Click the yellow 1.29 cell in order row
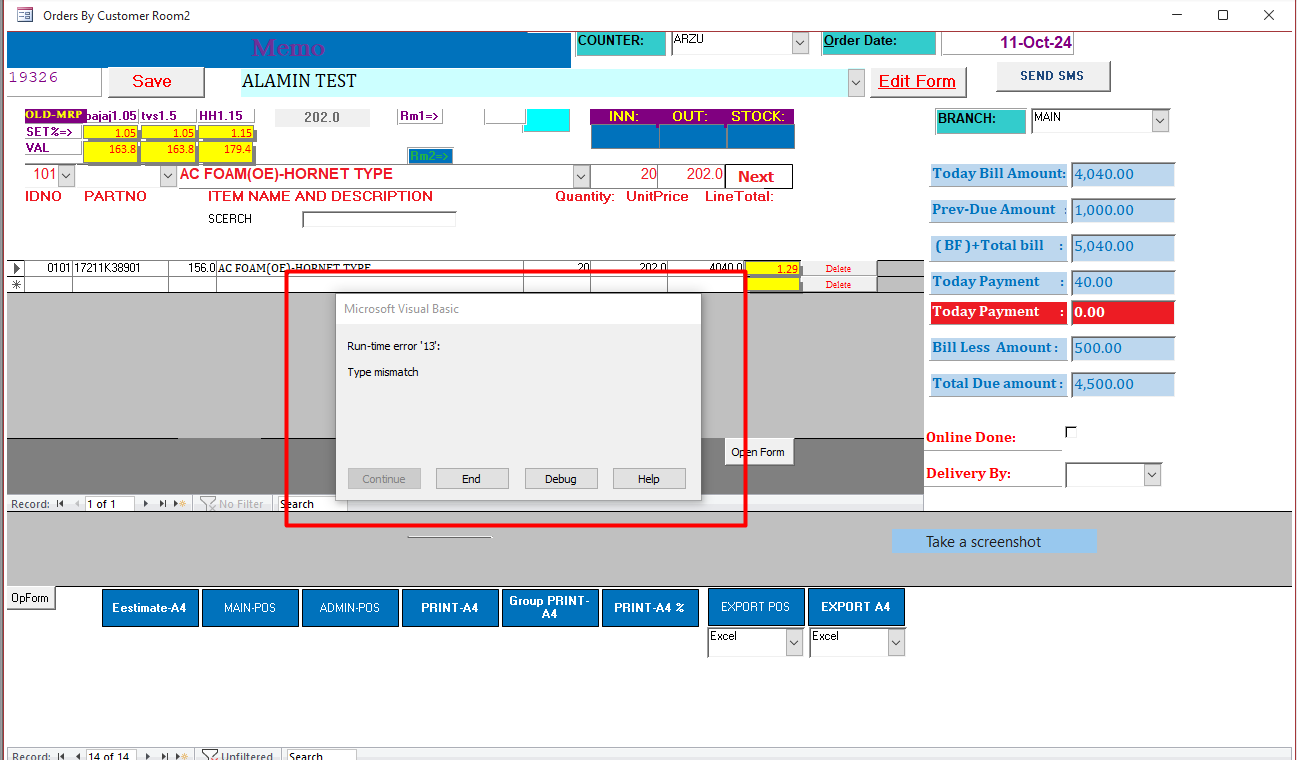This screenshot has width=1297, height=760. point(772,269)
